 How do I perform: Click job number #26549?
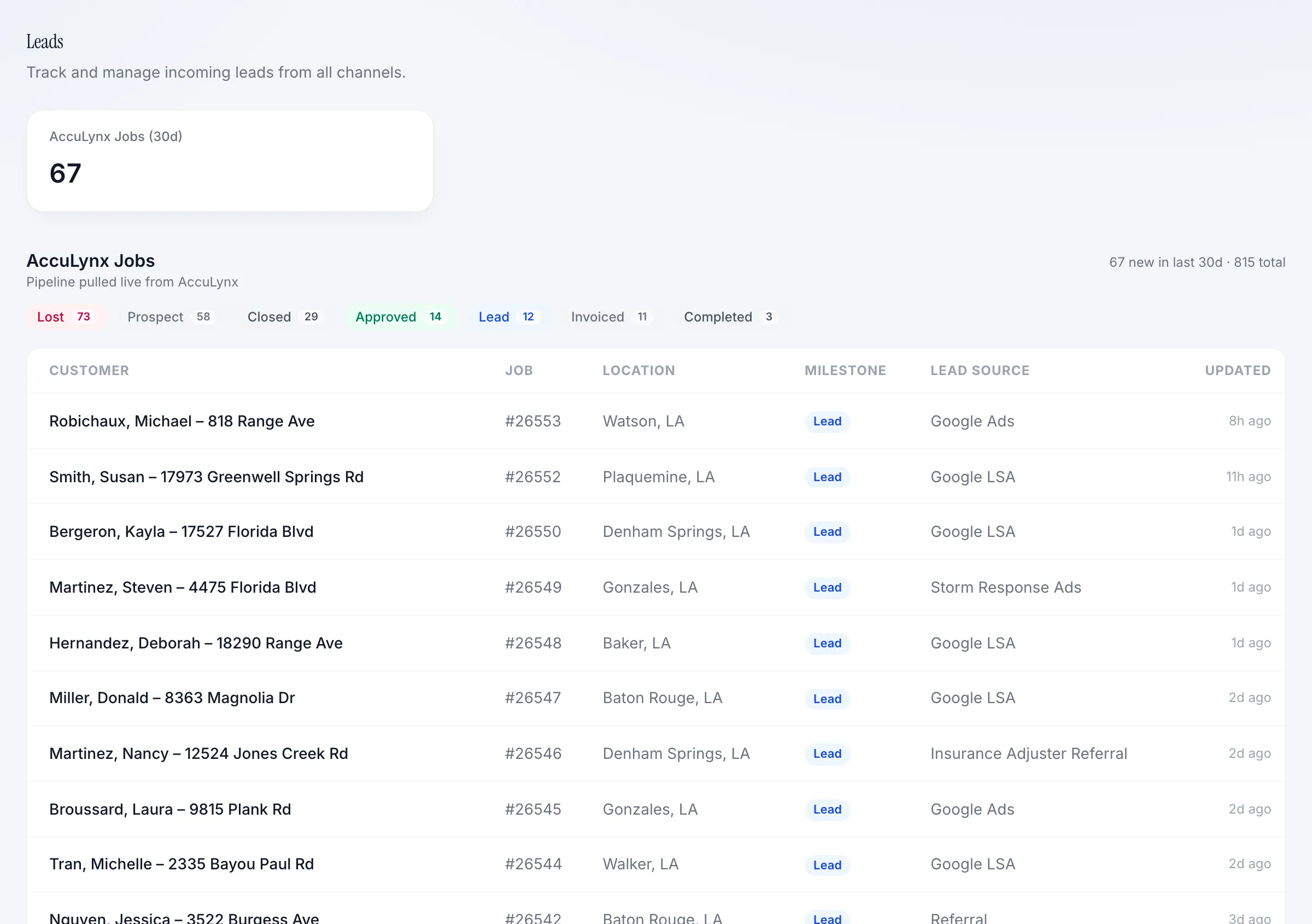[x=533, y=588]
